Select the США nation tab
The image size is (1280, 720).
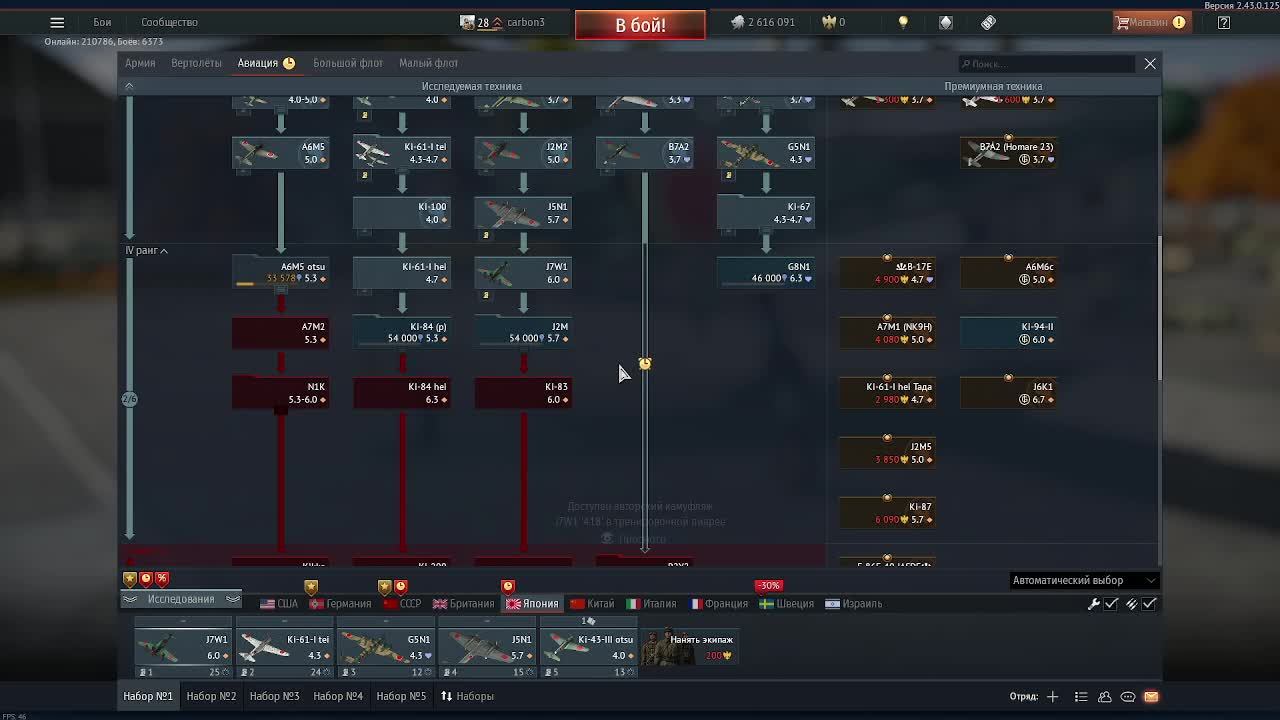(x=279, y=604)
